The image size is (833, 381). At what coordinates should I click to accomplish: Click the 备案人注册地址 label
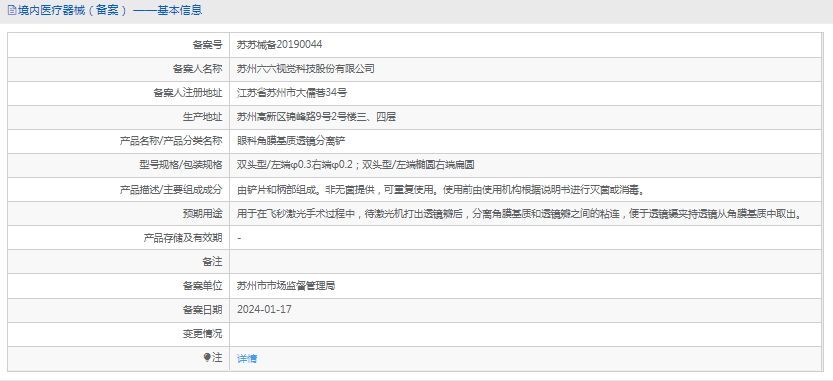(188, 93)
